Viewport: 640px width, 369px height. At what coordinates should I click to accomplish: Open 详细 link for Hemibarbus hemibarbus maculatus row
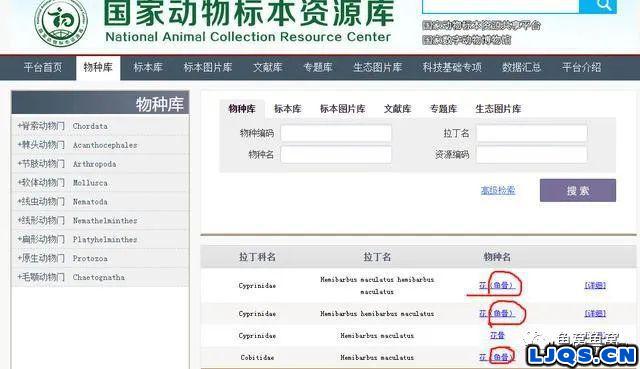tap(595, 313)
